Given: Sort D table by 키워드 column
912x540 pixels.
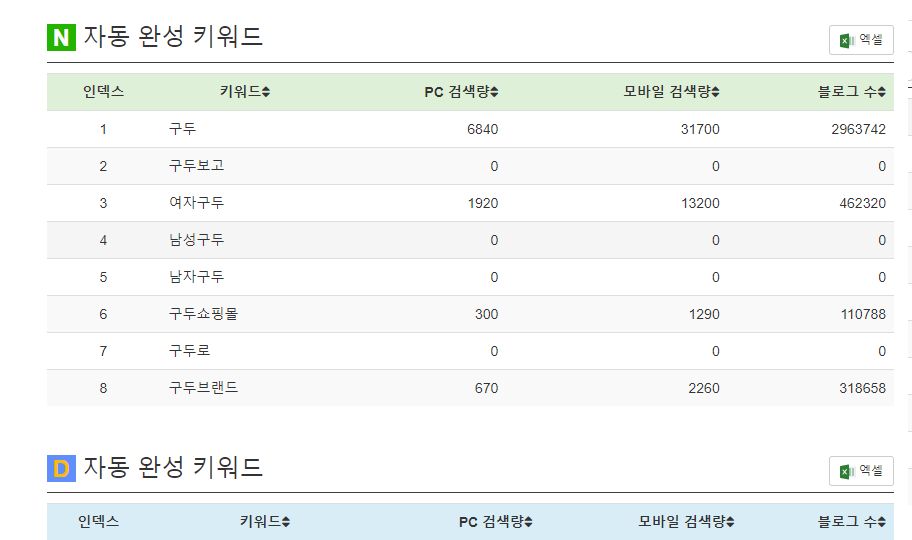Looking at the screenshot, I should (x=265, y=521).
